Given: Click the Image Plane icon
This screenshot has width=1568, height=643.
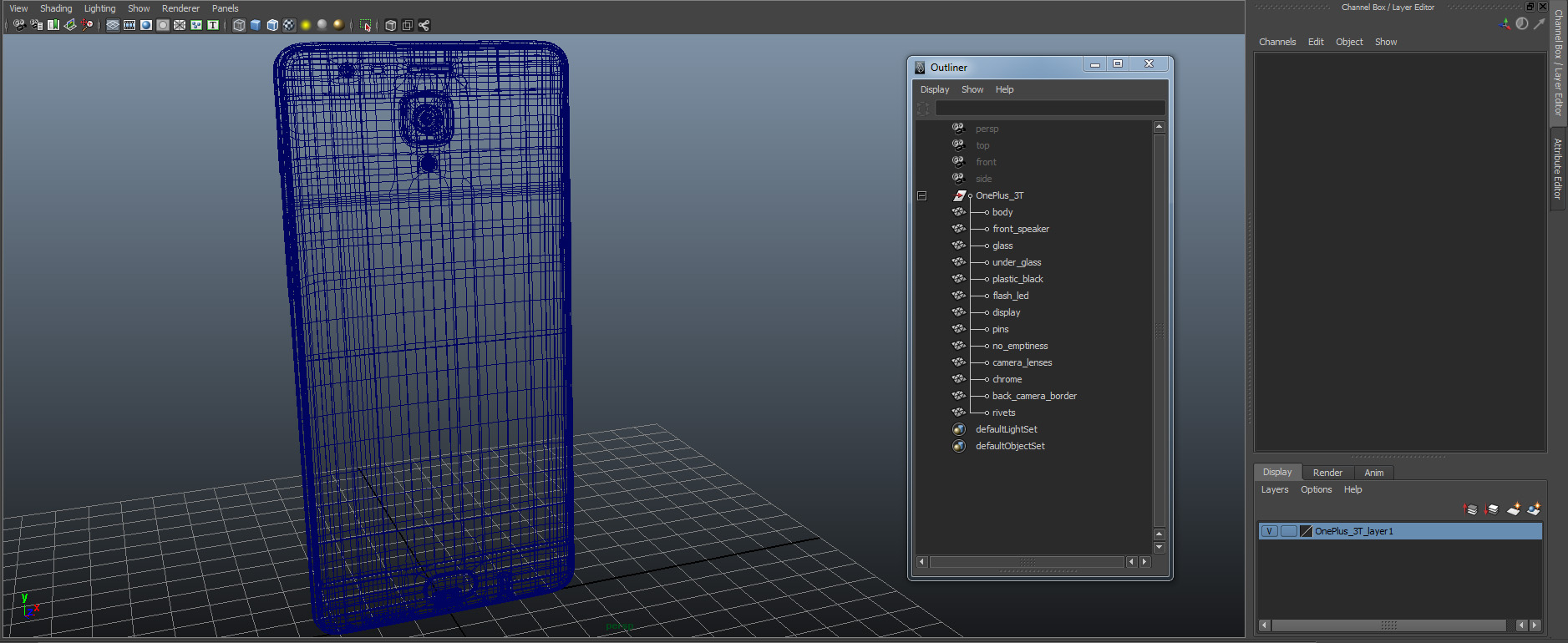Looking at the screenshot, I should tap(70, 25).
